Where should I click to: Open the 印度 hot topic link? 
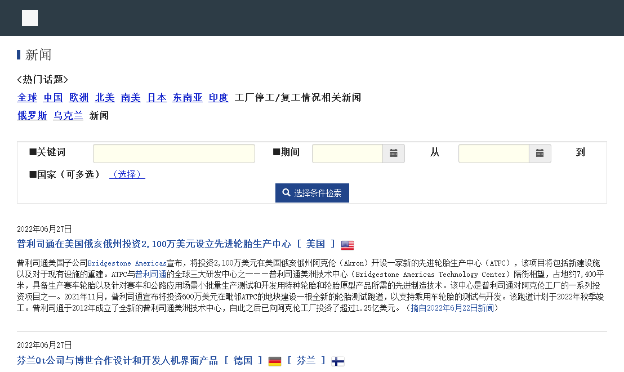(x=218, y=97)
